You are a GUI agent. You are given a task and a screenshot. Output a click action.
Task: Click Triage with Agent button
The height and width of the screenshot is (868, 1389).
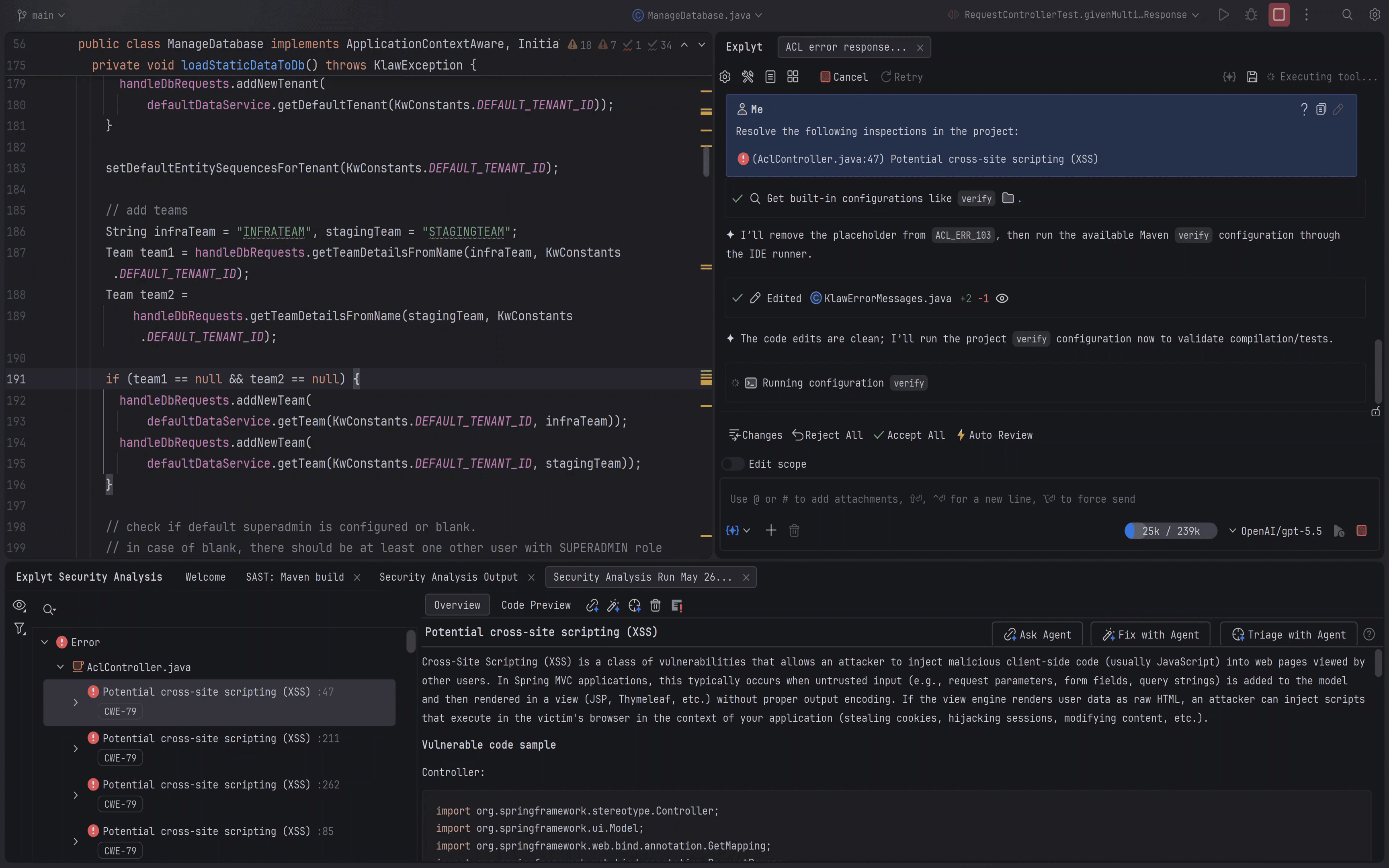(x=1289, y=635)
